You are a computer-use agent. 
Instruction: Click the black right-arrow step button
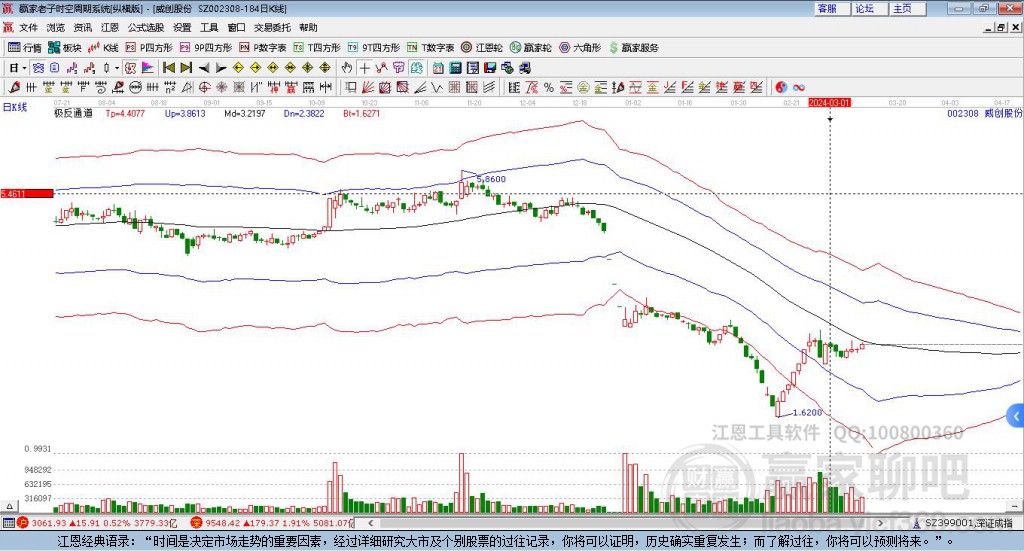[x=221, y=68]
